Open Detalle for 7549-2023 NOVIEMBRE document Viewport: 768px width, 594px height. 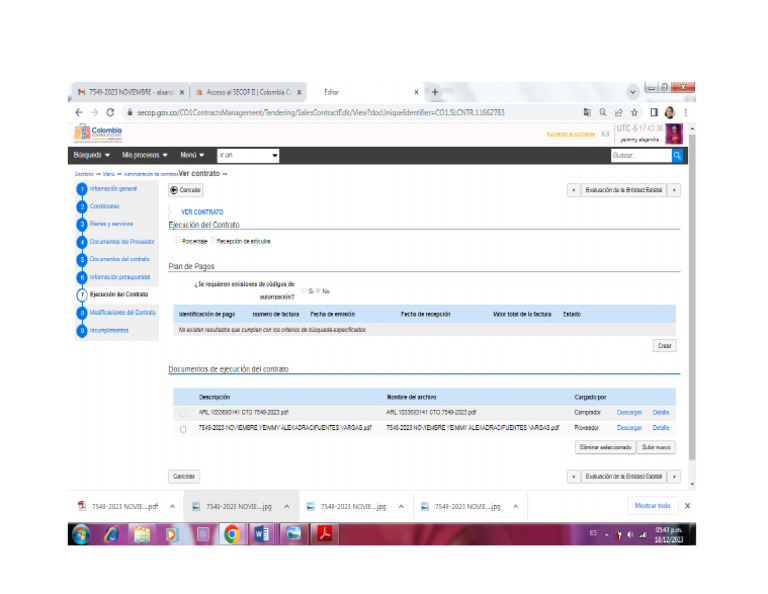pyautogui.click(x=661, y=428)
